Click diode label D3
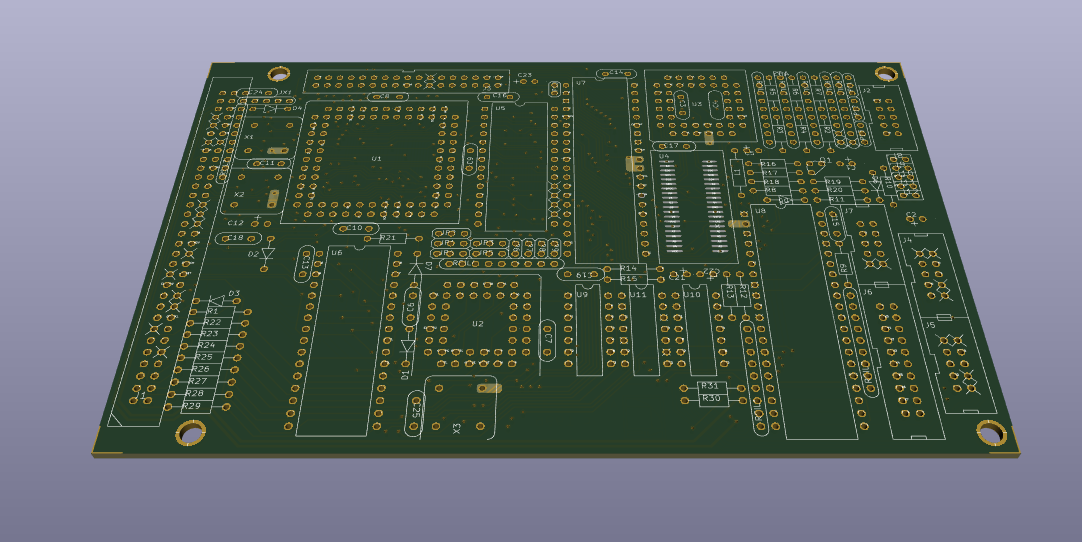This screenshot has height=542, width=1082. point(234,294)
